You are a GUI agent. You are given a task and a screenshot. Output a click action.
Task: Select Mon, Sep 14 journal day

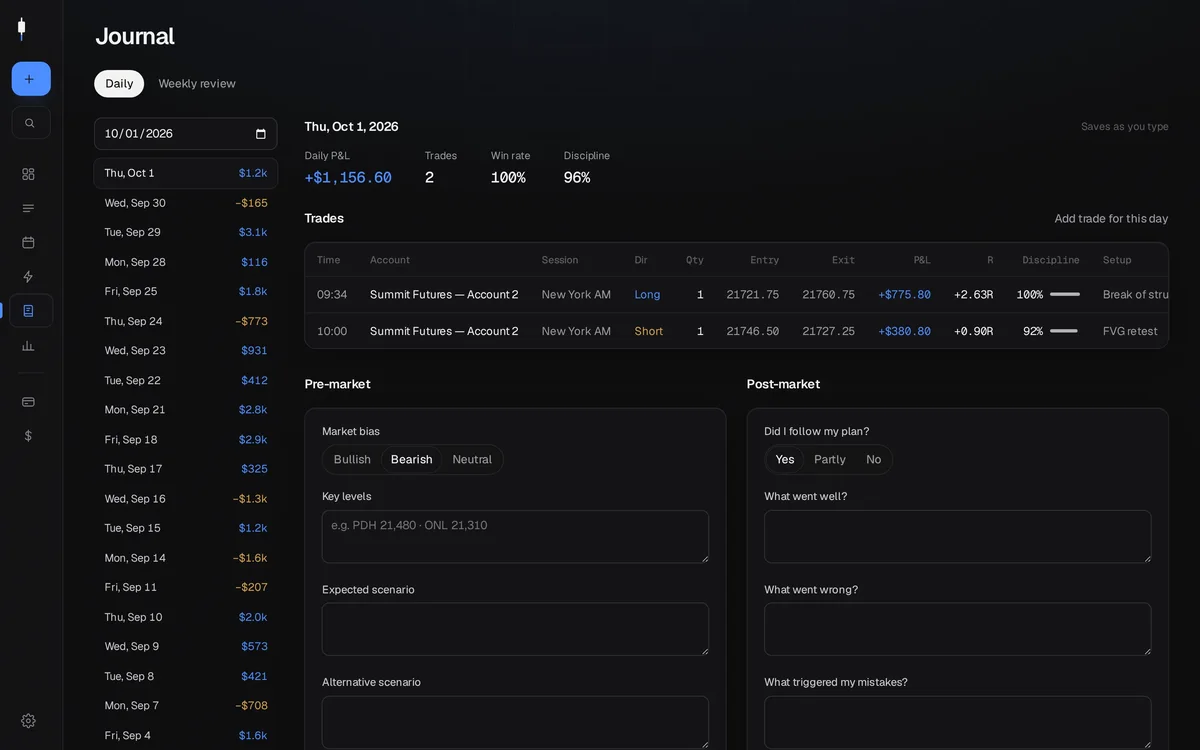click(x=186, y=558)
